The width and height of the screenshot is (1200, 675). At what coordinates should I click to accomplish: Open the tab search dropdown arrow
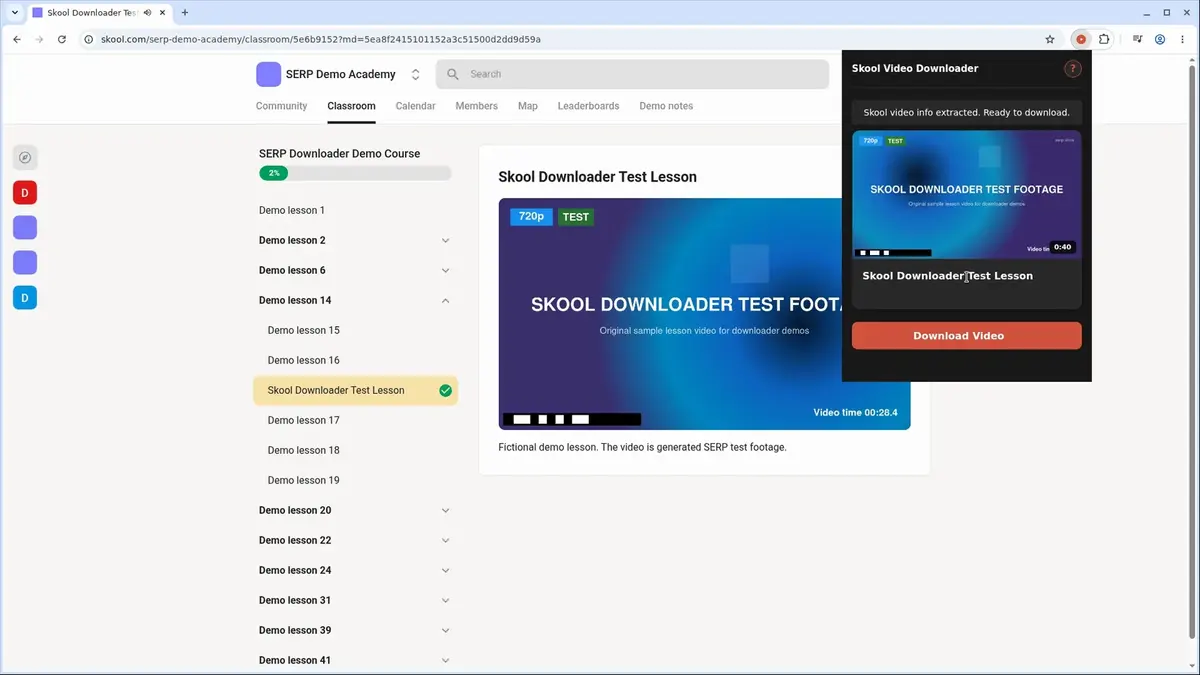coord(14,13)
